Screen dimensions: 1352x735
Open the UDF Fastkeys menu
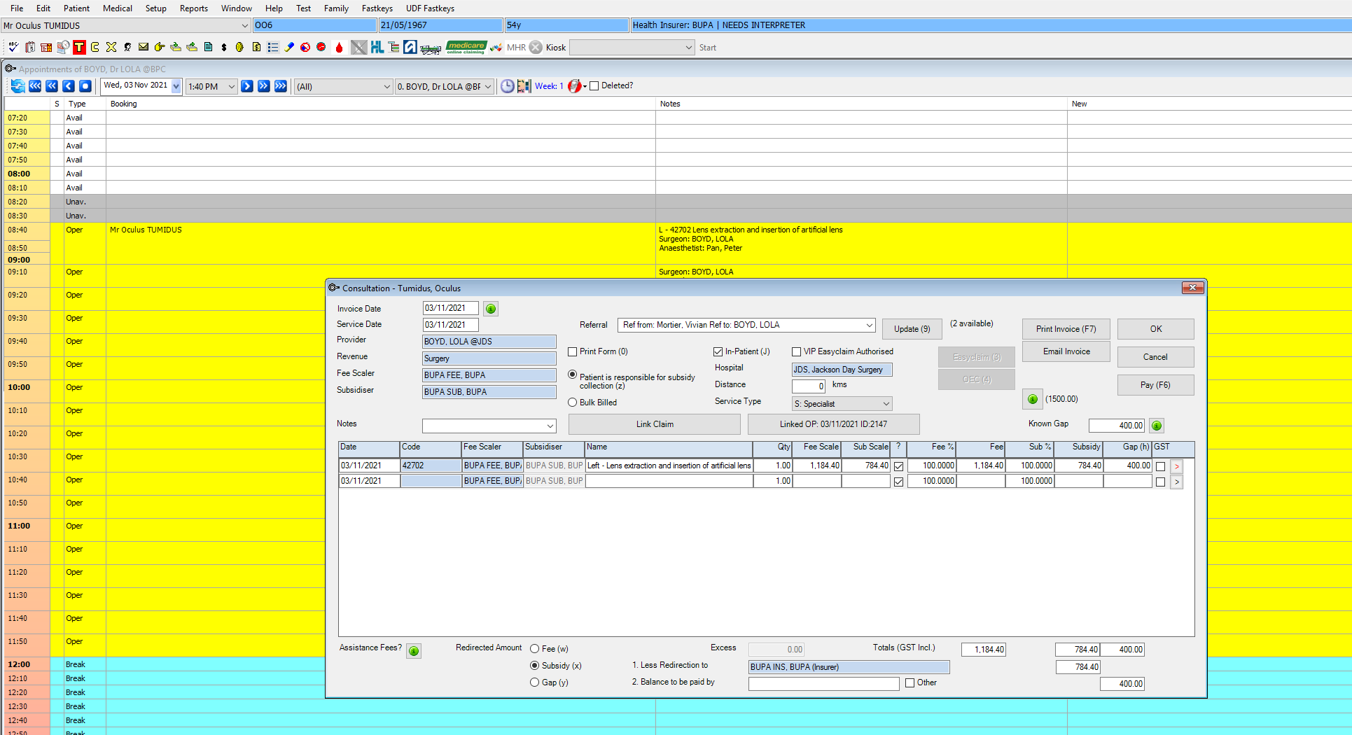click(429, 8)
